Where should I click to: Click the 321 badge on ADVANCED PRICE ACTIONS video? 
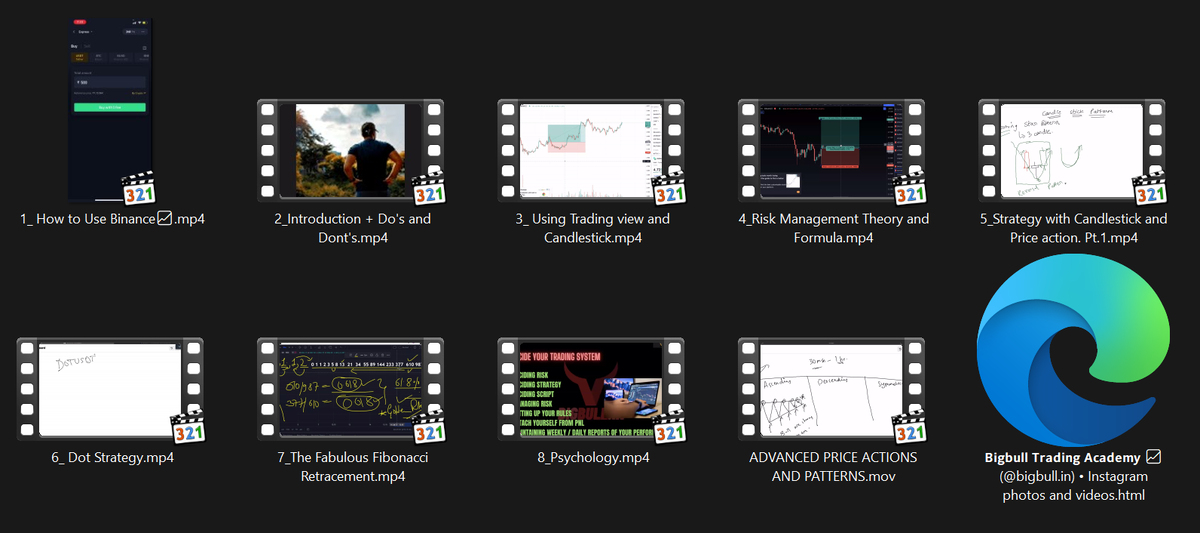click(x=909, y=427)
